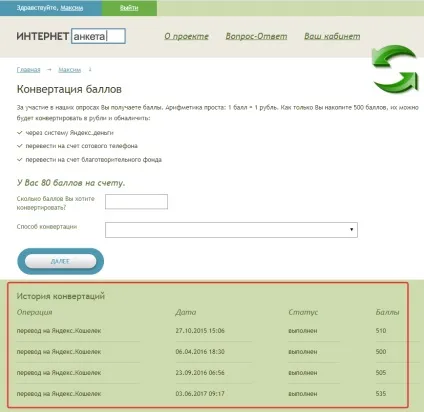Click the Дата column header
This screenshot has height=412, width=424.
pos(186,312)
